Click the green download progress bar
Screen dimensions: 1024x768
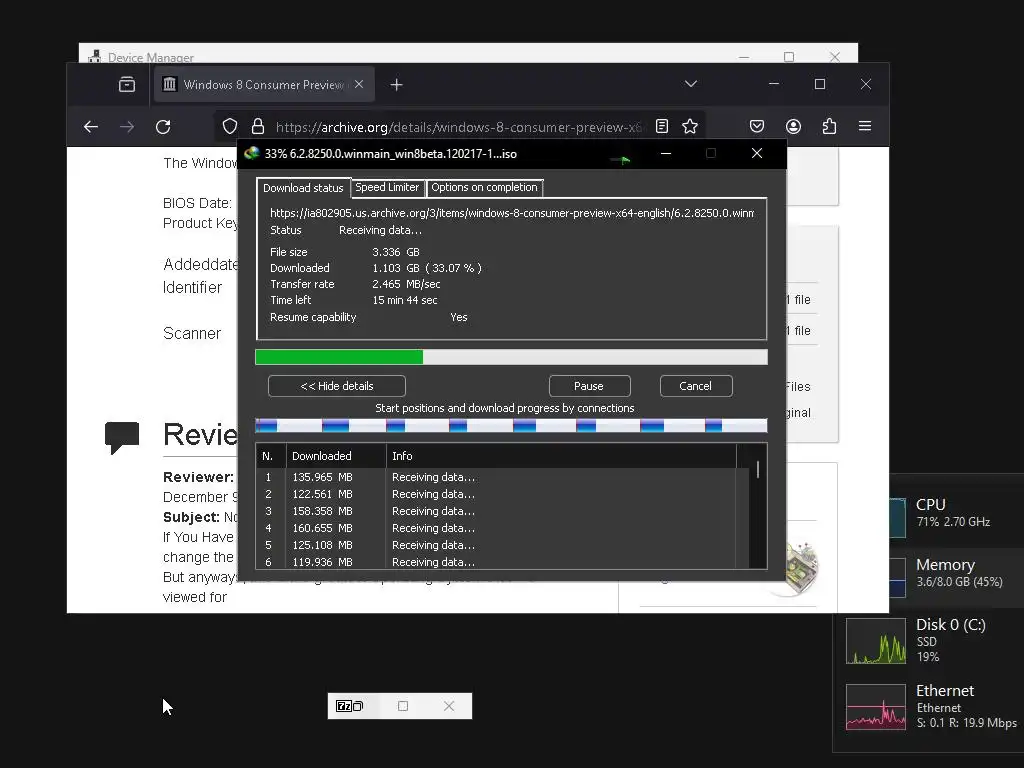511,357
